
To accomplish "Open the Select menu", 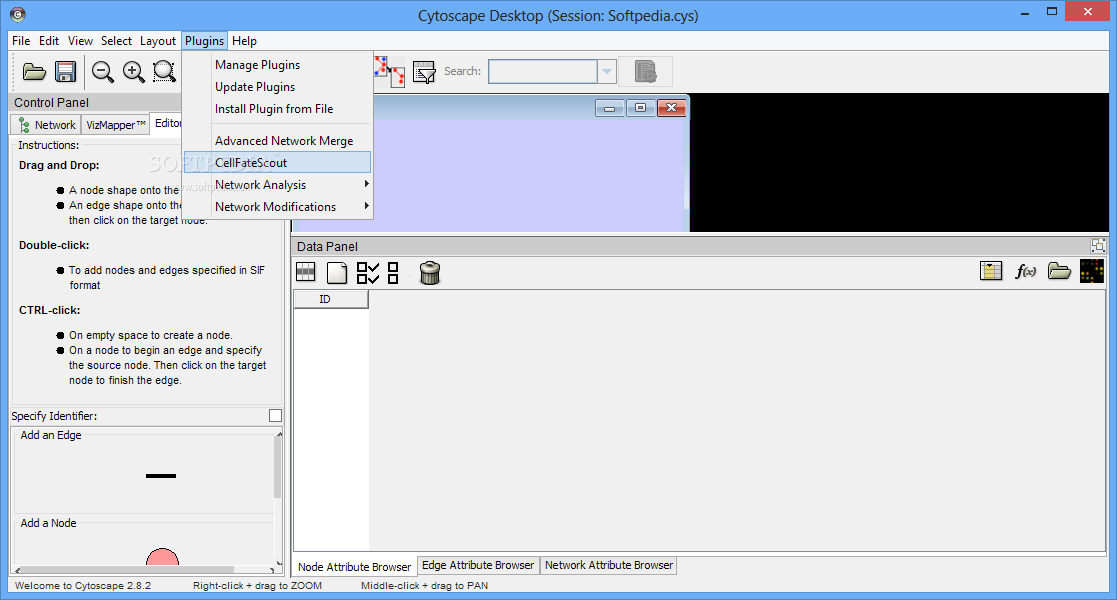I will click(x=116, y=41).
